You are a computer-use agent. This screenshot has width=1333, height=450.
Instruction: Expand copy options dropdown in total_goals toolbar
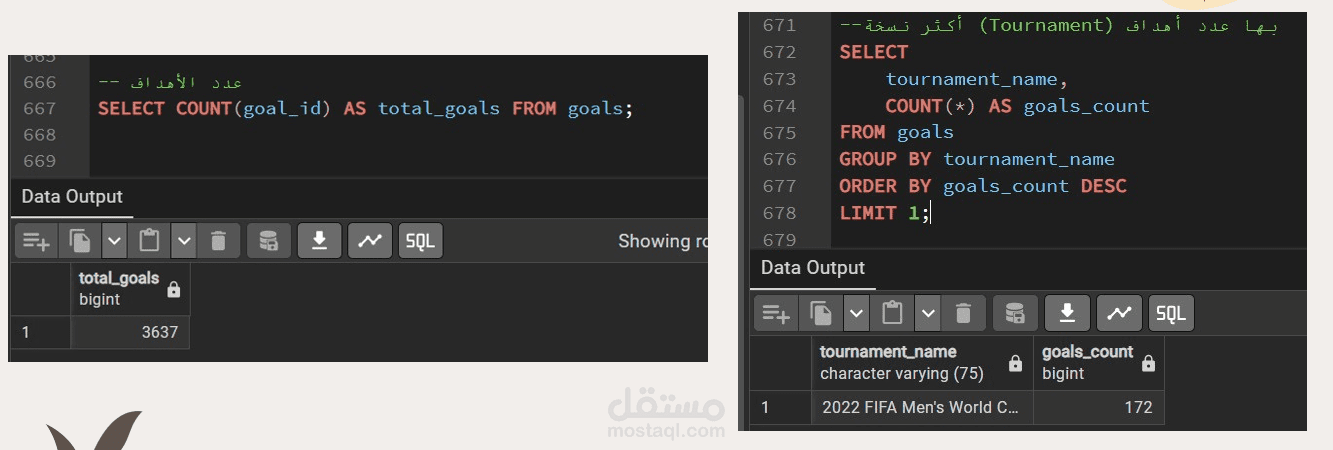[x=114, y=241]
